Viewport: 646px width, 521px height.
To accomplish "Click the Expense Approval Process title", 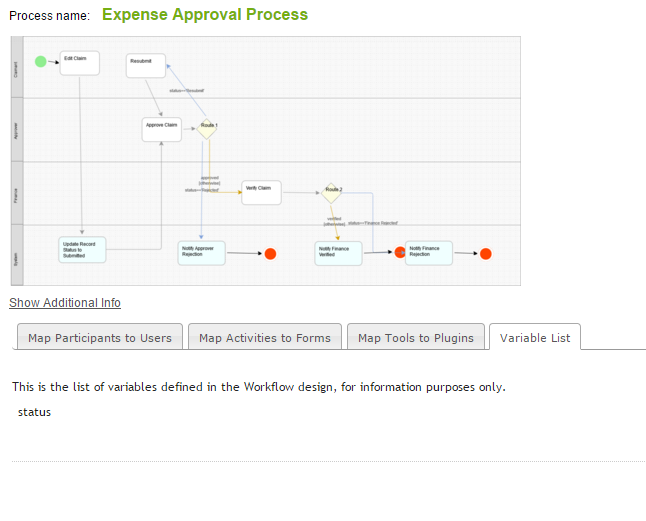I will coord(205,15).
